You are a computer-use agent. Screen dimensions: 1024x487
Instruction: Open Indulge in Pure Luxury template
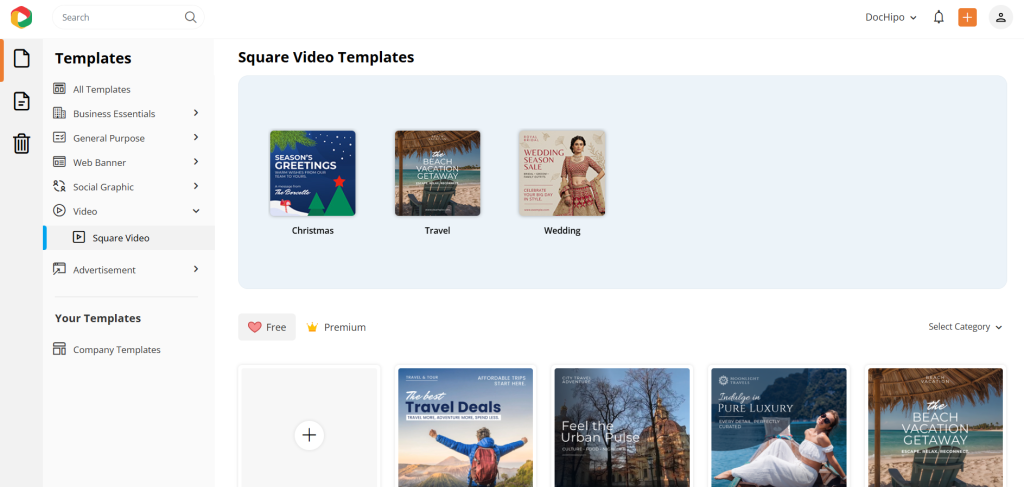coord(779,428)
